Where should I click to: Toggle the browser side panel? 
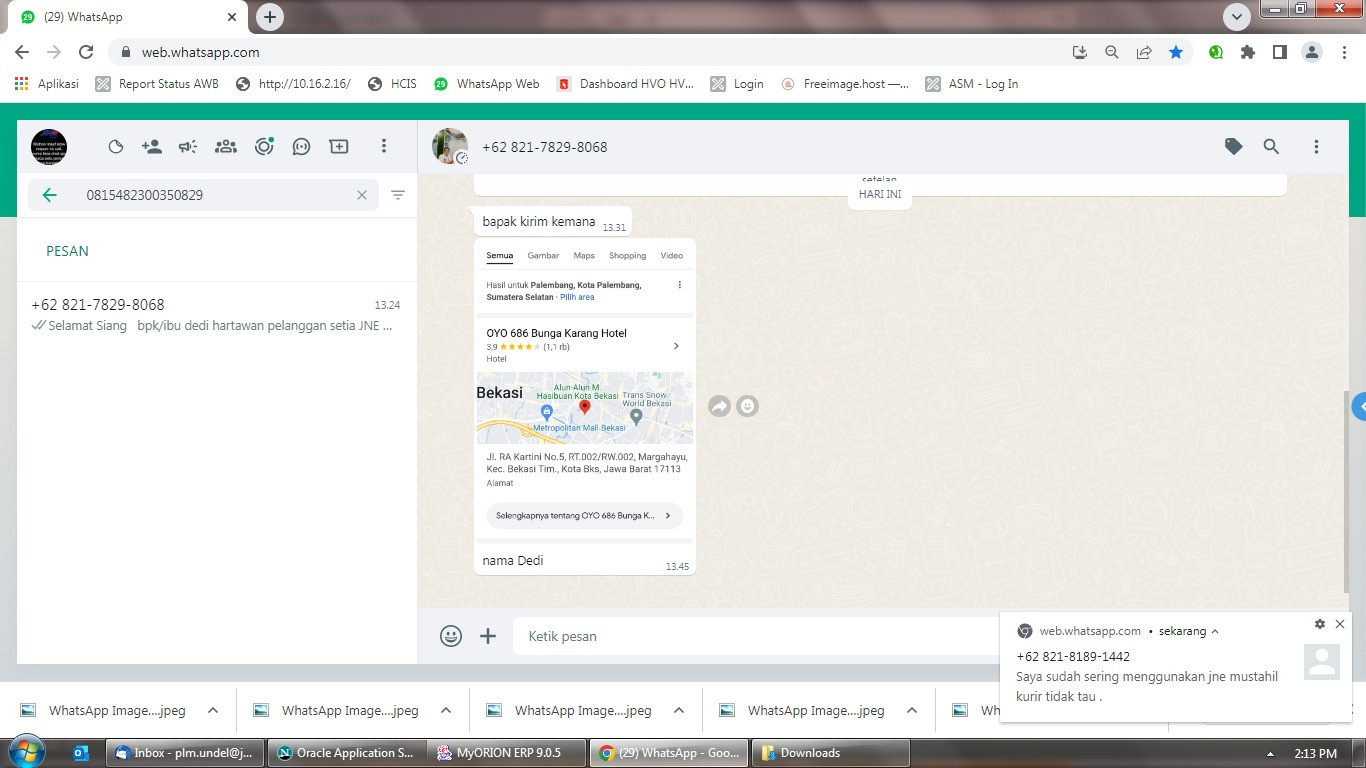pos(1279,52)
